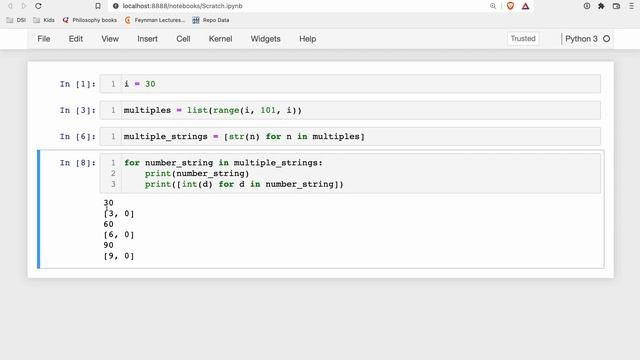
Task: Open the Cell menu
Action: 183,39
